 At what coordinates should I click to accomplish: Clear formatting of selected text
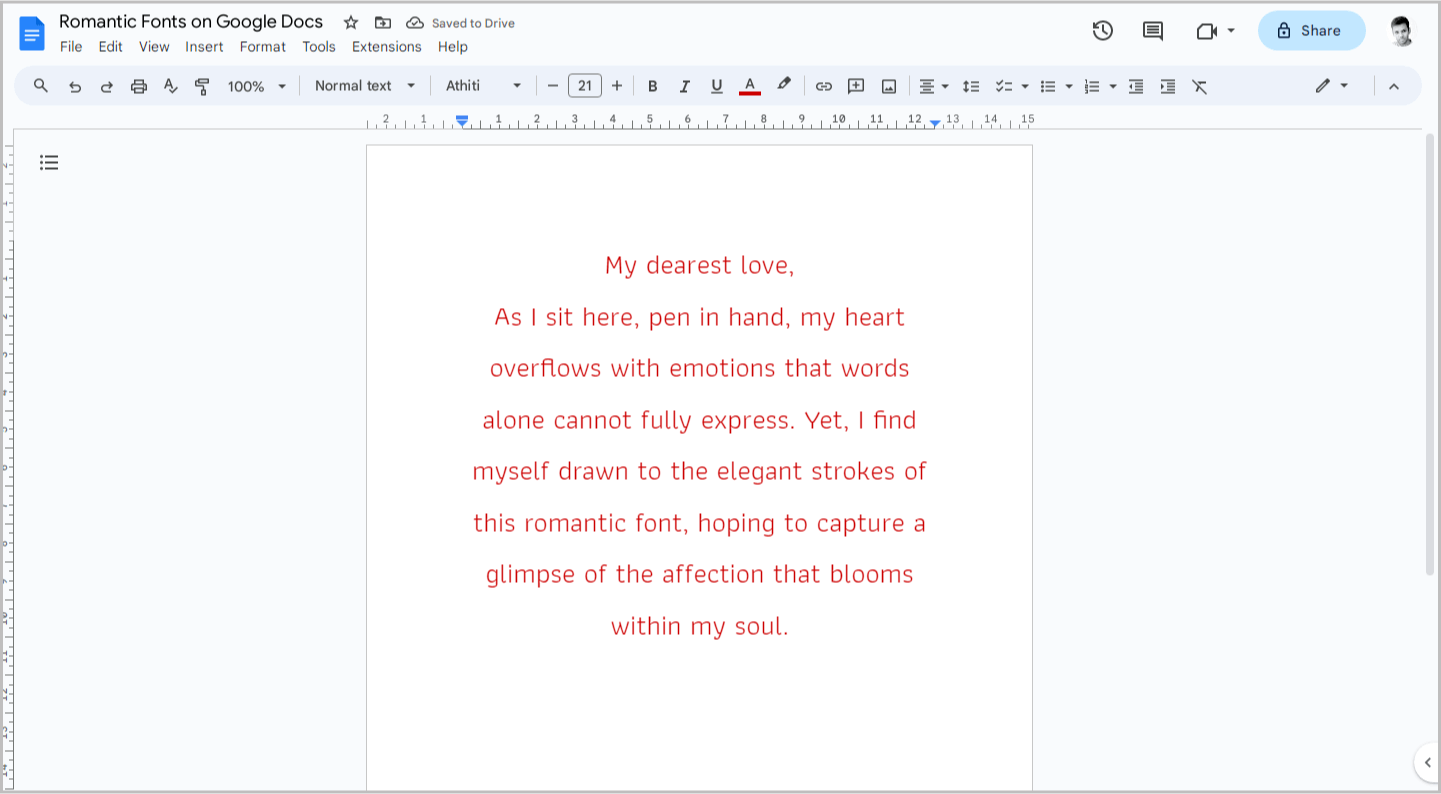click(x=1200, y=86)
